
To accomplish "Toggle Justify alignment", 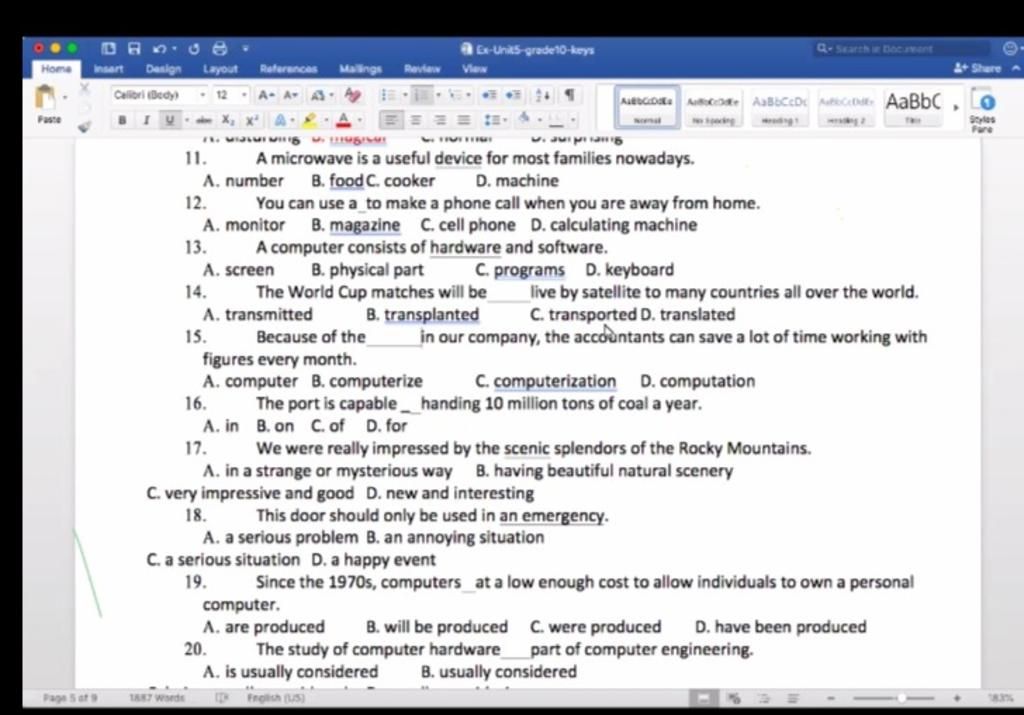I will [464, 120].
